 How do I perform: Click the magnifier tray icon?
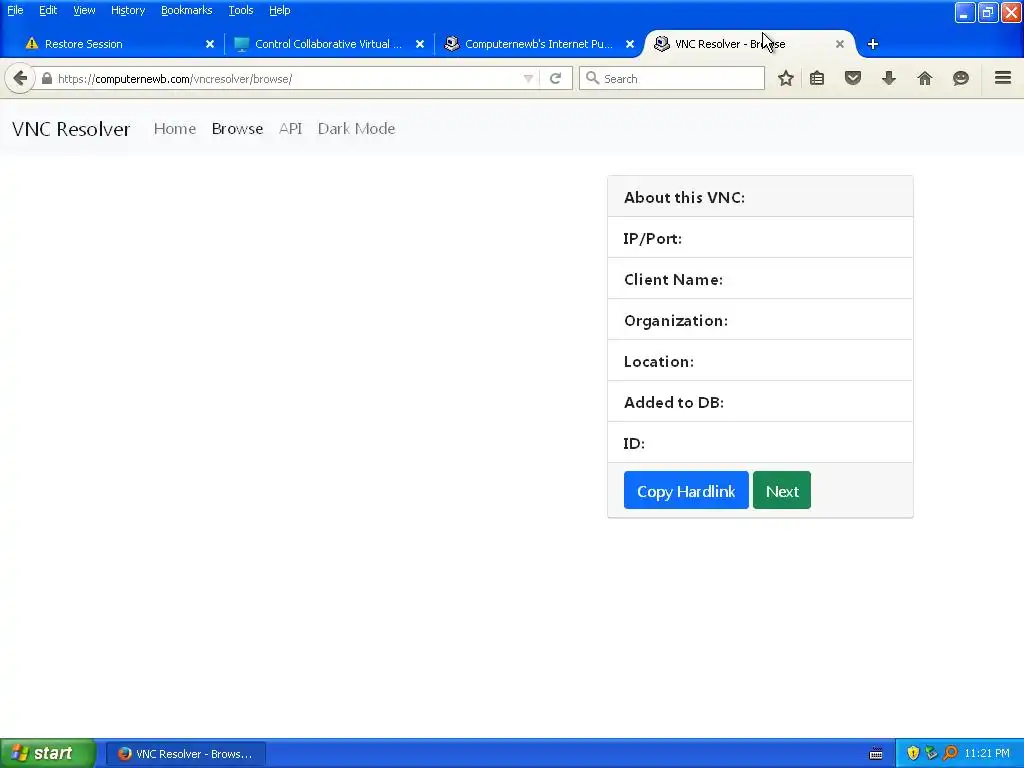click(950, 754)
